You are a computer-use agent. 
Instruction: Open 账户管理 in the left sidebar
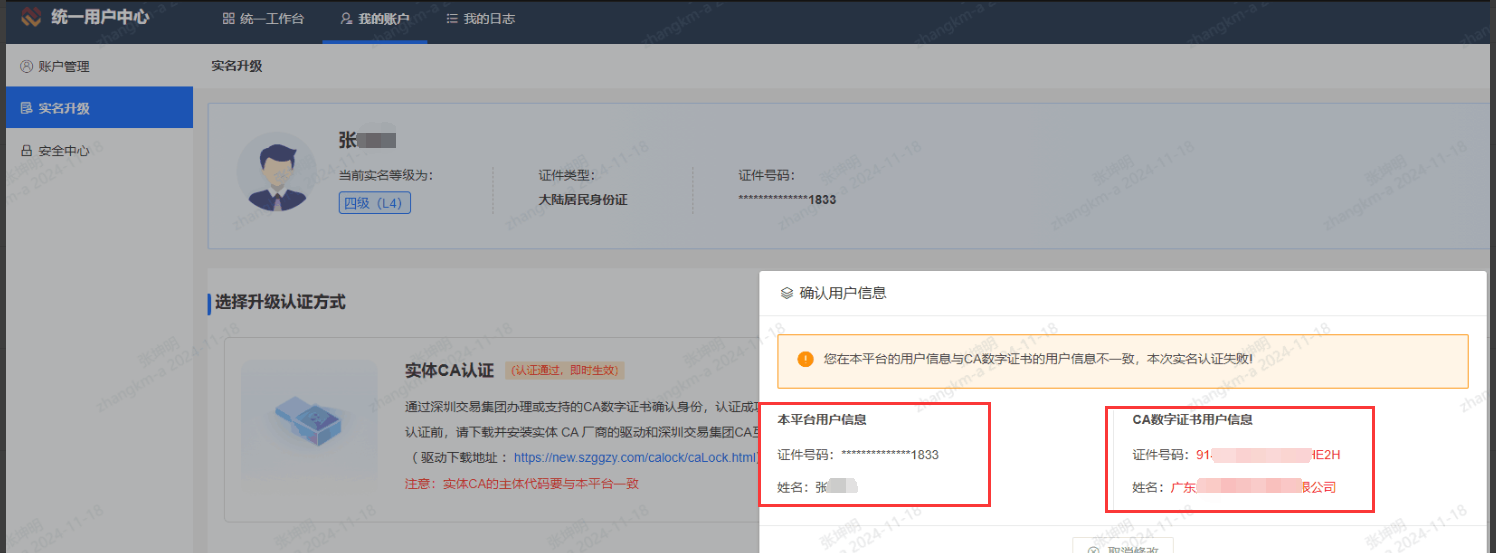tap(64, 67)
